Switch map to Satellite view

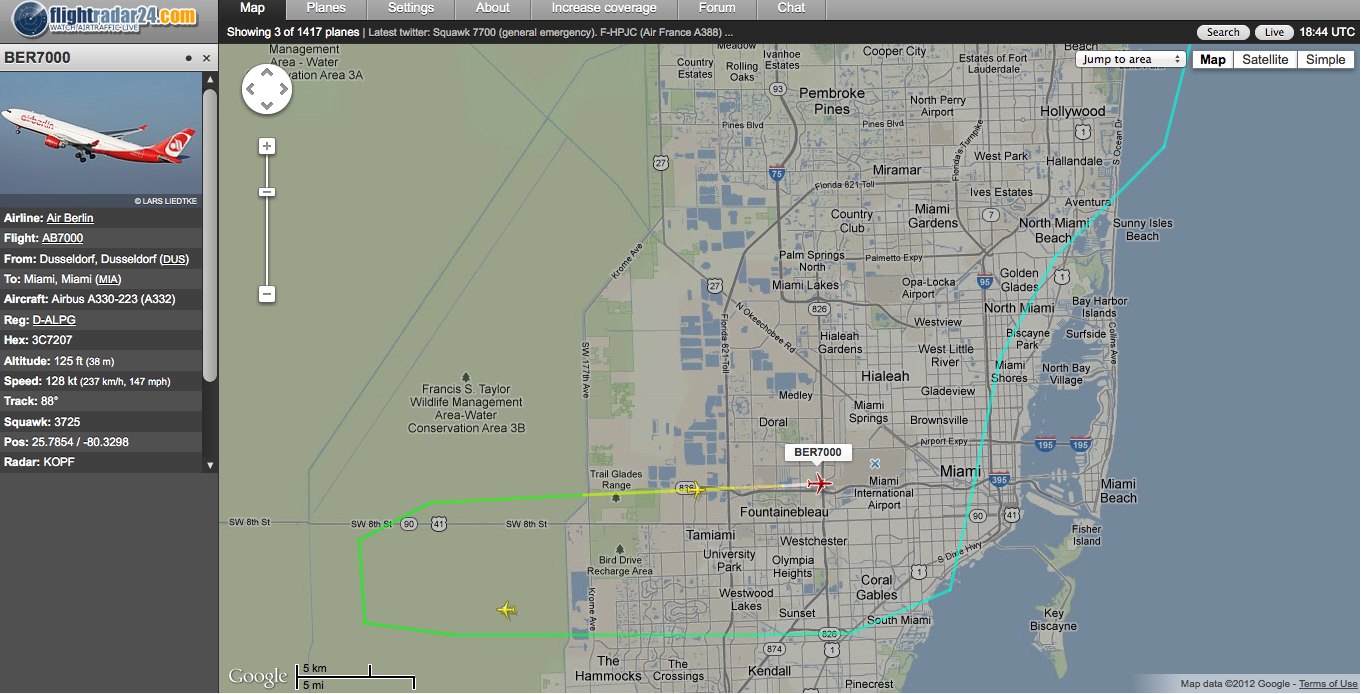tap(1265, 60)
